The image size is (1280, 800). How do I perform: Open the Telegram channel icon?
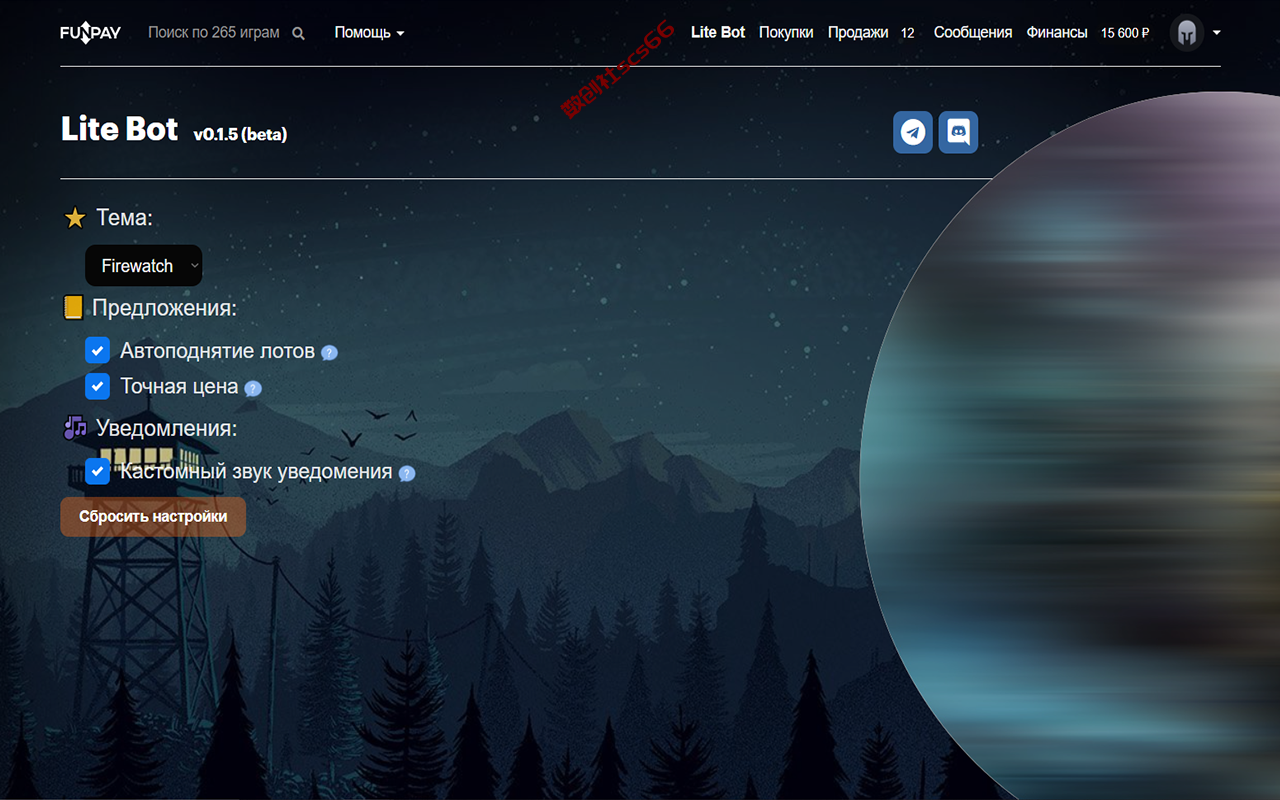[912, 132]
